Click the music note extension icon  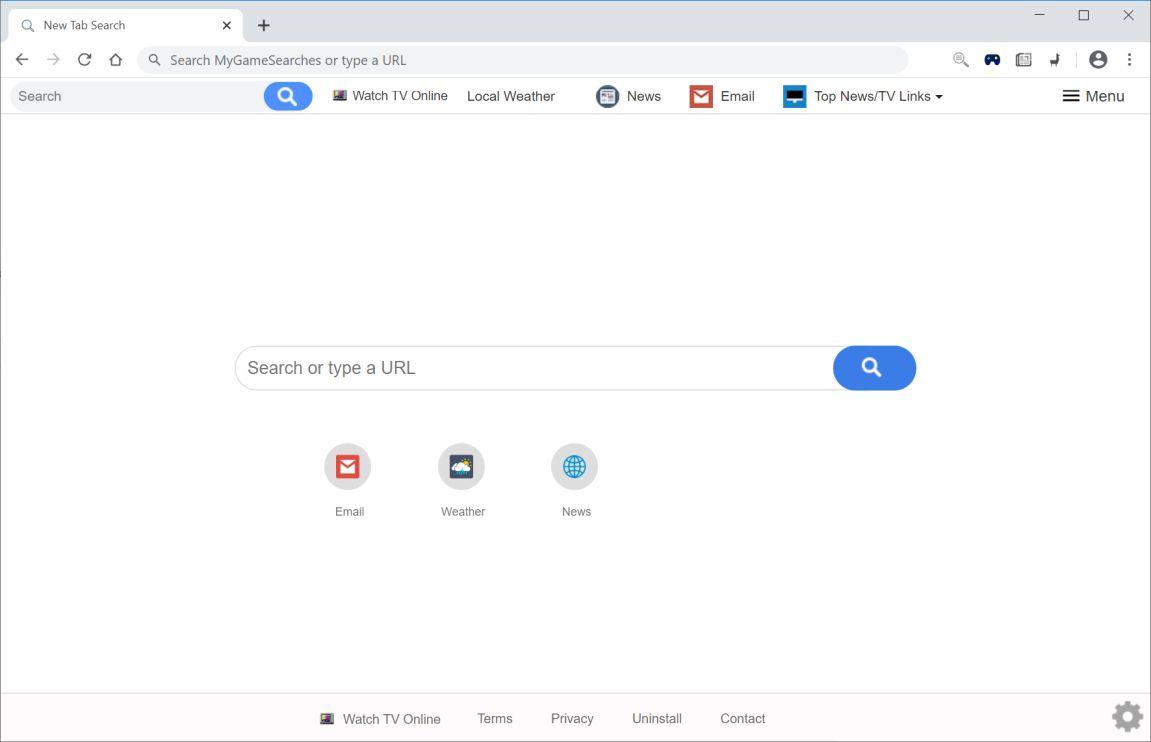[1055, 59]
